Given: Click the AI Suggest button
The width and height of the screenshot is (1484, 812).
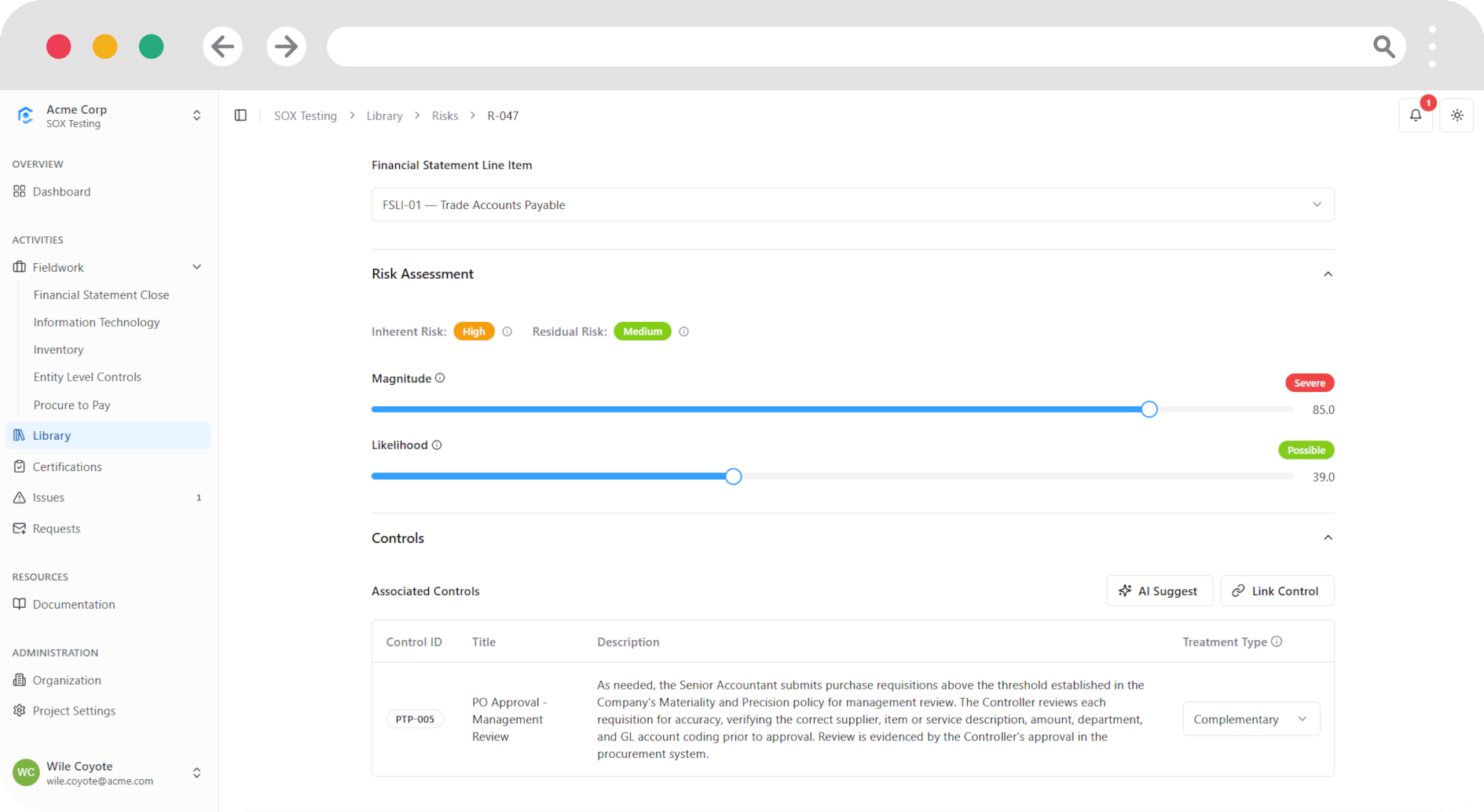Looking at the screenshot, I should (1159, 591).
